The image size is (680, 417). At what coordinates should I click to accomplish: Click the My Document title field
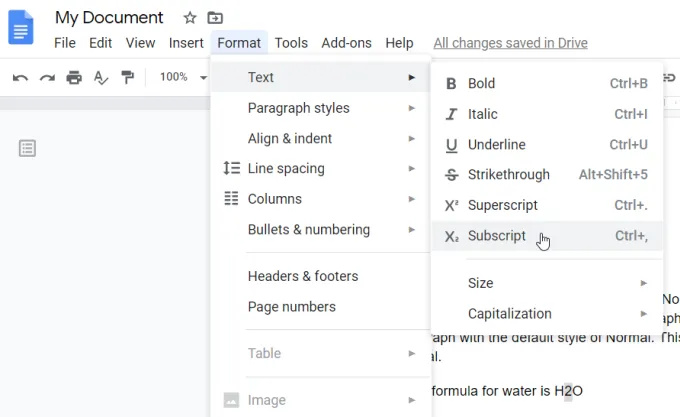tap(109, 18)
